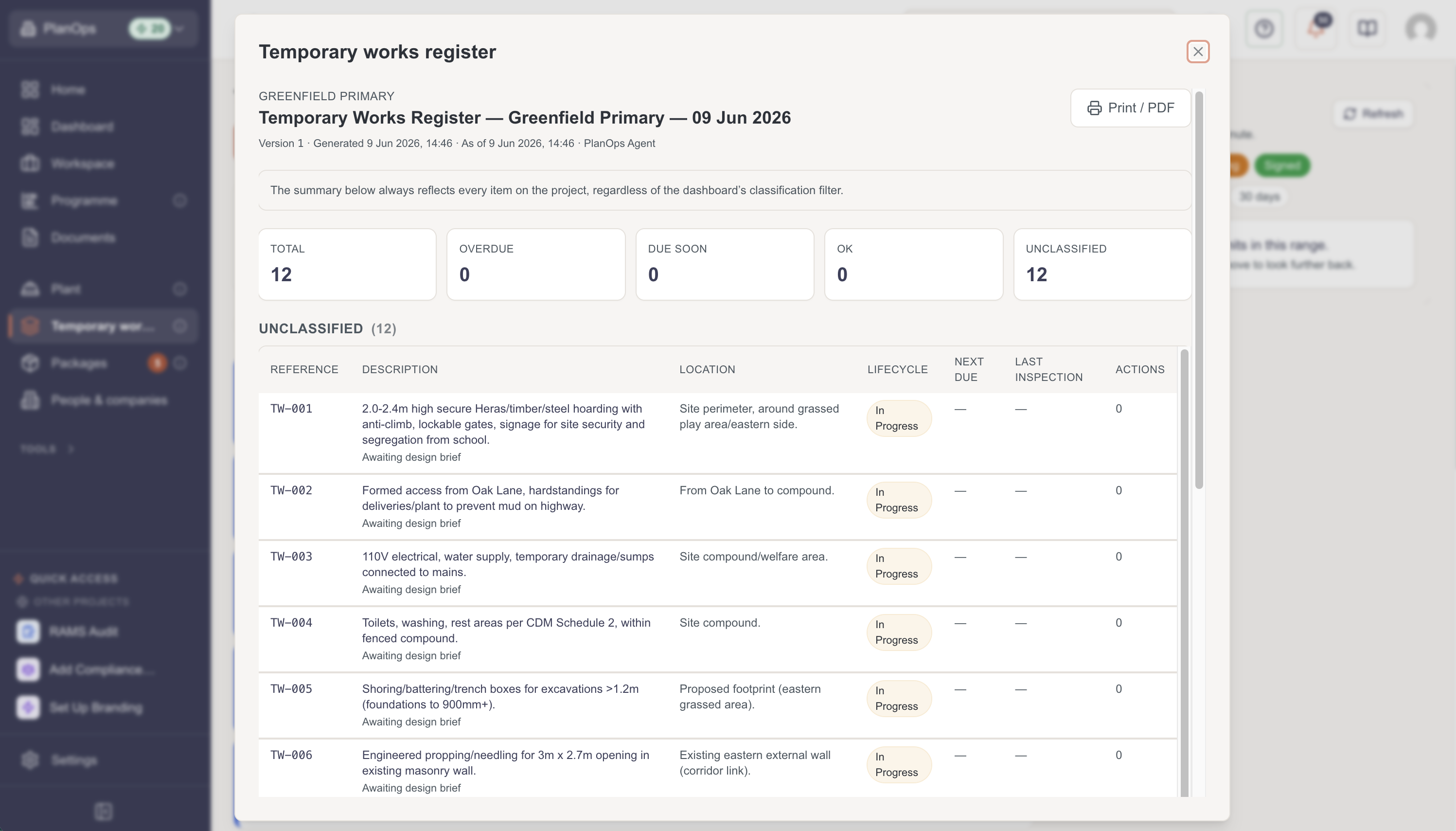
Task: Click the TW-005 reference cell
Action: 291,689
